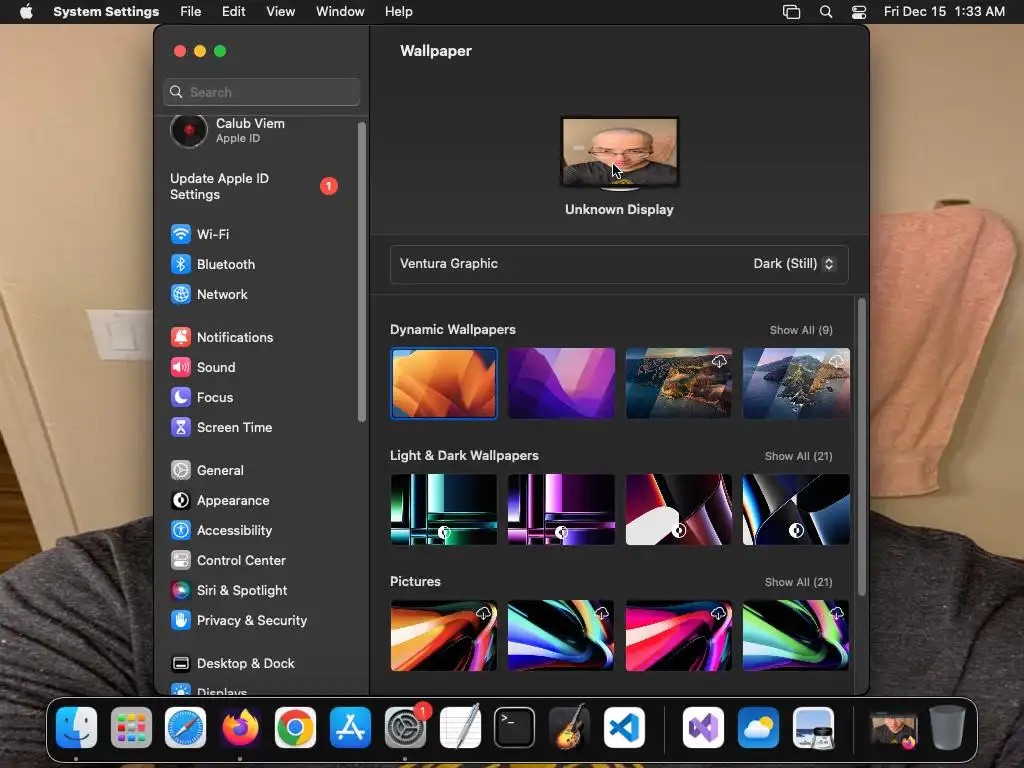Select the orange Ventura dynamic wallpaper
The height and width of the screenshot is (768, 1024).
point(443,383)
